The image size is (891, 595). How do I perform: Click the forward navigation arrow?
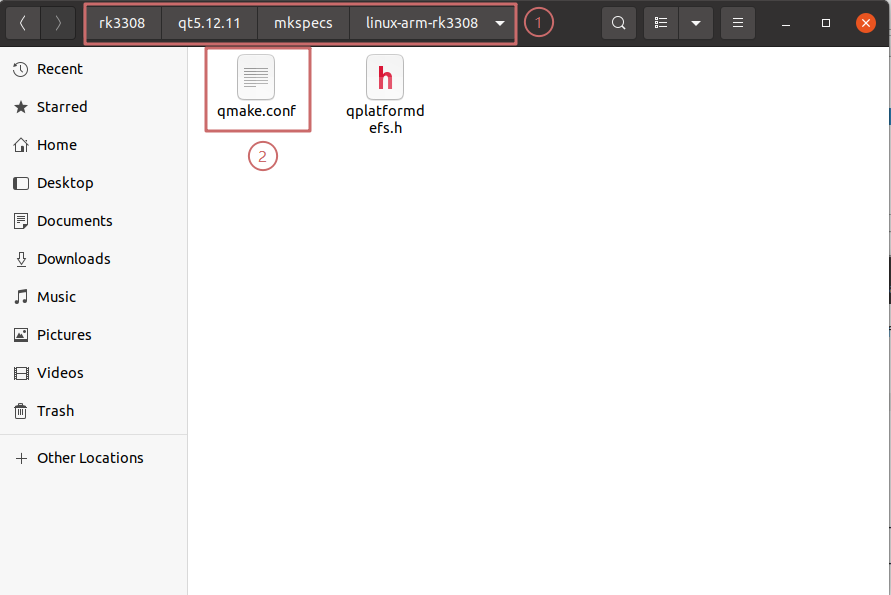pyautogui.click(x=58, y=23)
